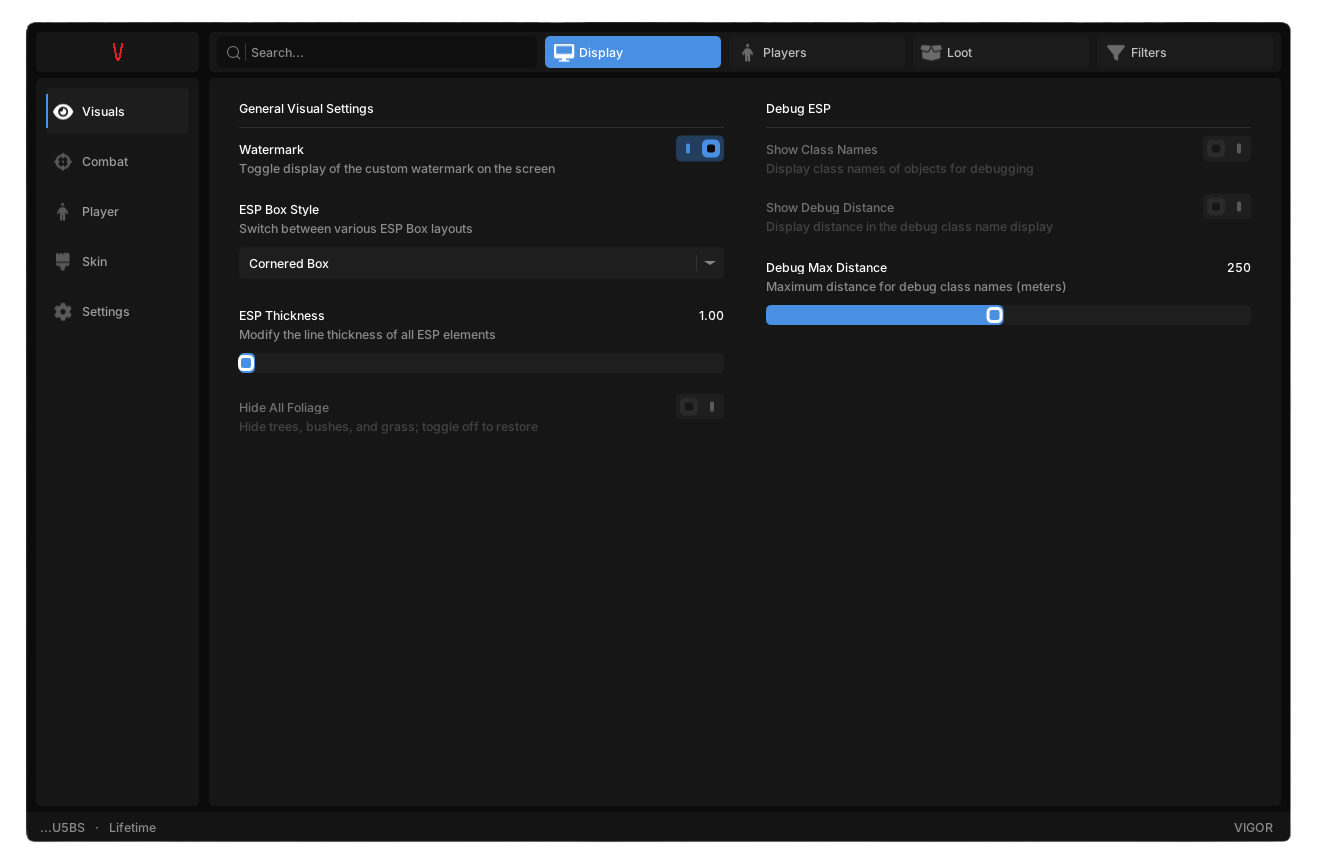This screenshot has height=866, width=1327.
Task: Click the ESP Box Style label
Action: [279, 210]
